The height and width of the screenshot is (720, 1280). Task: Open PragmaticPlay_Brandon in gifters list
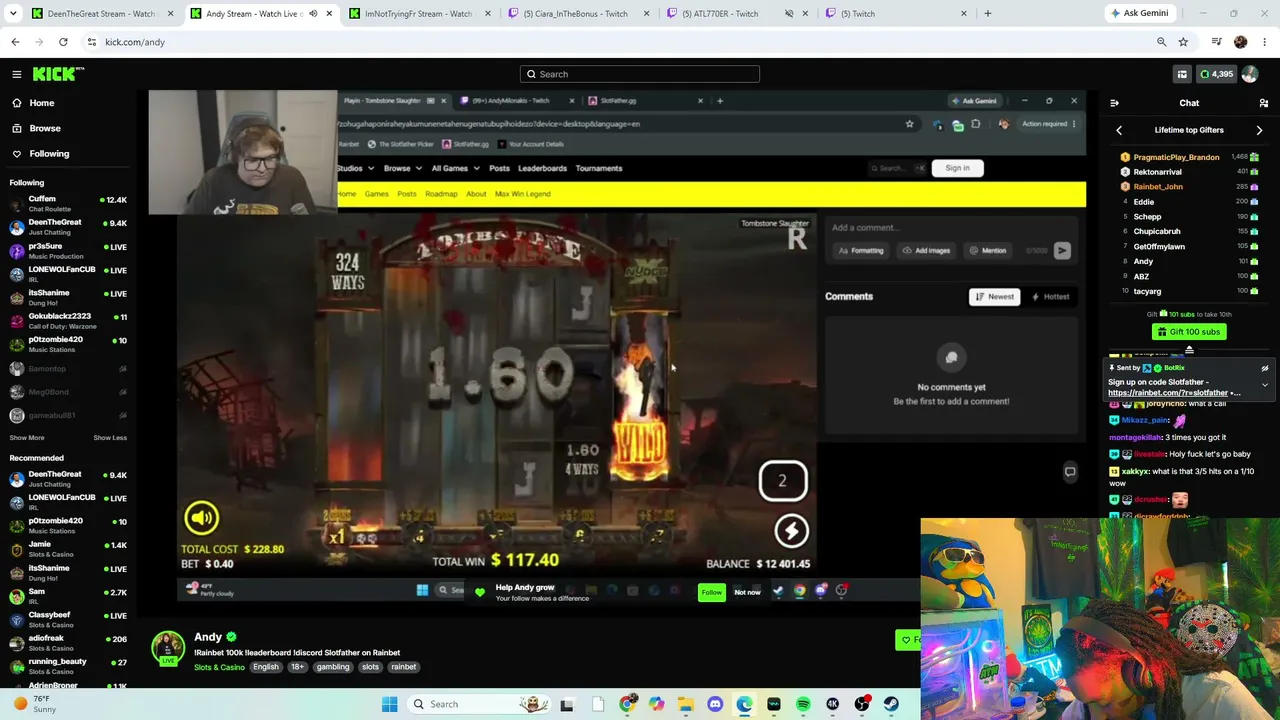click(1176, 157)
